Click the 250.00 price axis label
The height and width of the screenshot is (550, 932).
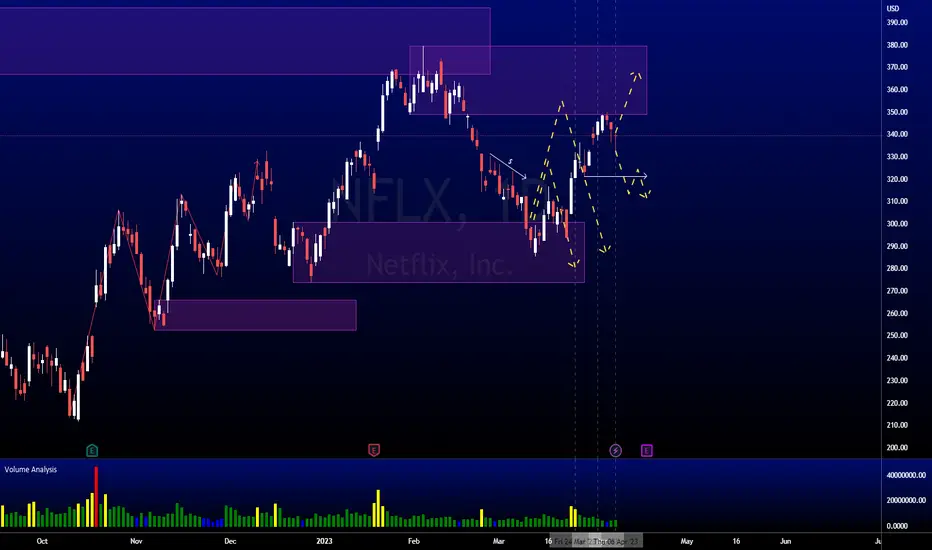tap(897, 335)
